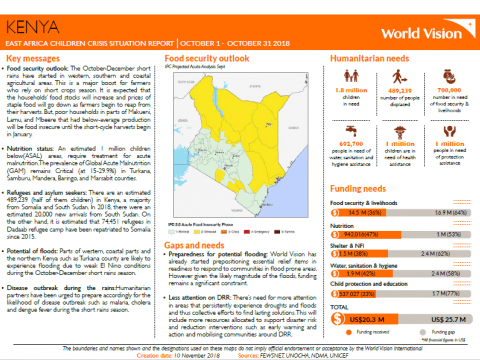Click the displaced people walking icon
This screenshot has height=360, width=480.
(x=399, y=76)
